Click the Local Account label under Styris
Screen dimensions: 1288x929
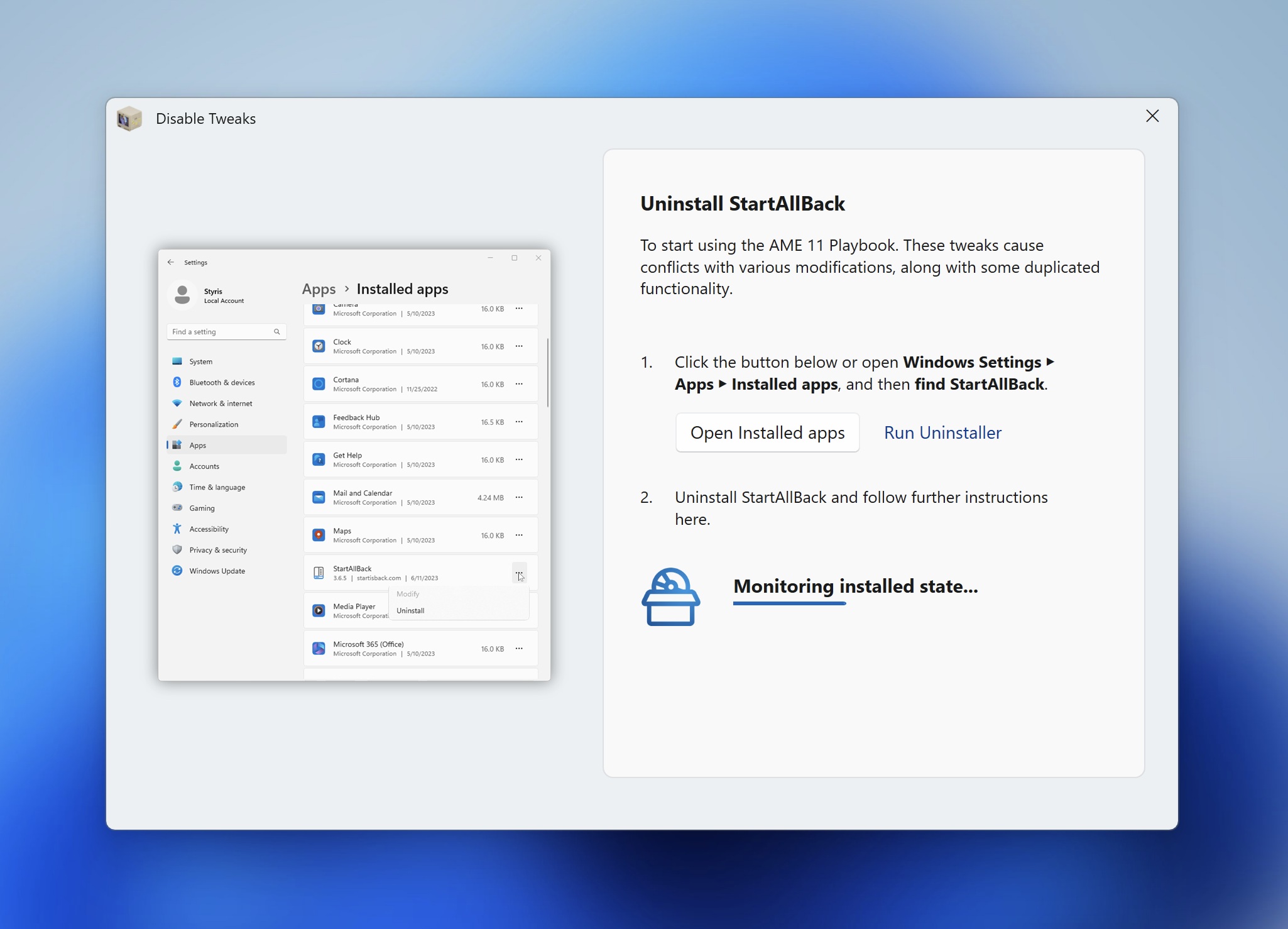[x=224, y=300]
